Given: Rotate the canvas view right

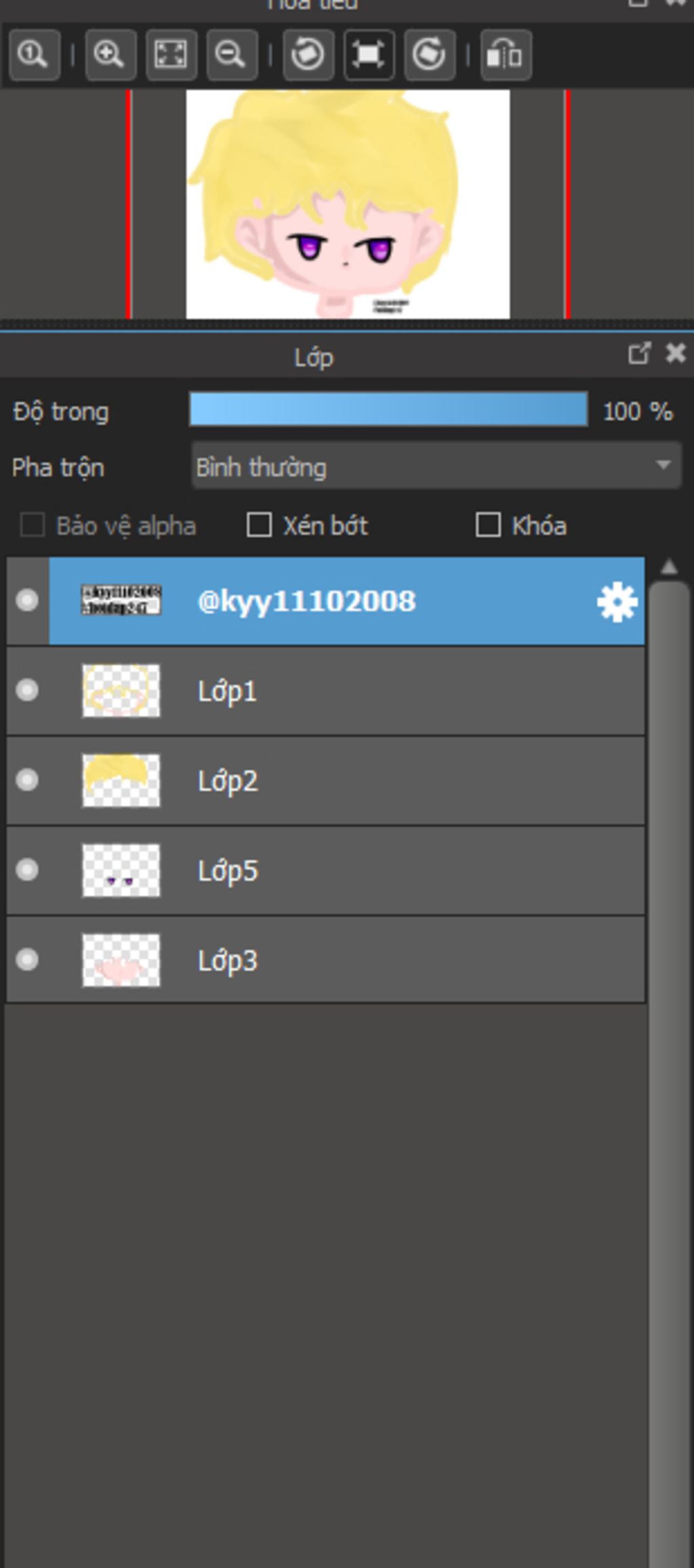Looking at the screenshot, I should pyautogui.click(x=429, y=54).
